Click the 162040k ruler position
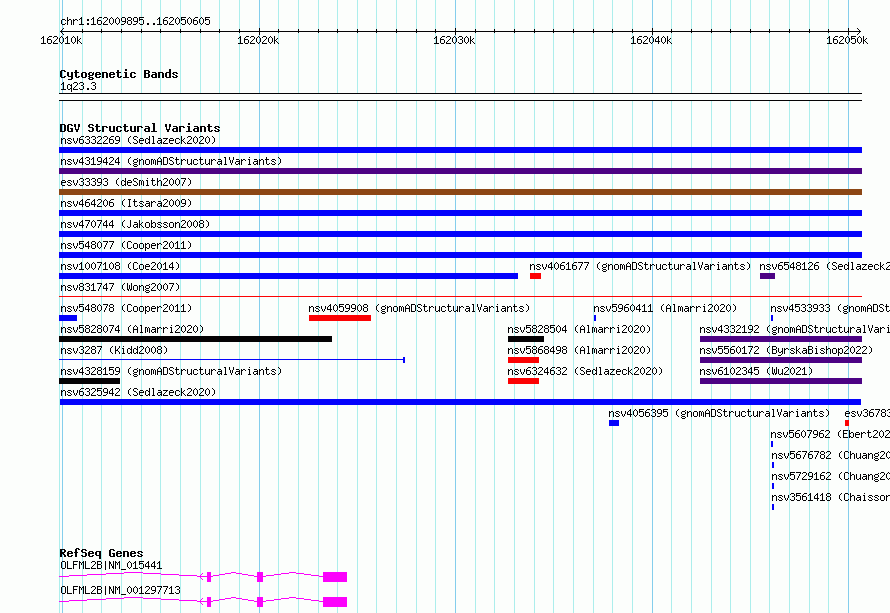The height and width of the screenshot is (613, 890). click(x=651, y=40)
